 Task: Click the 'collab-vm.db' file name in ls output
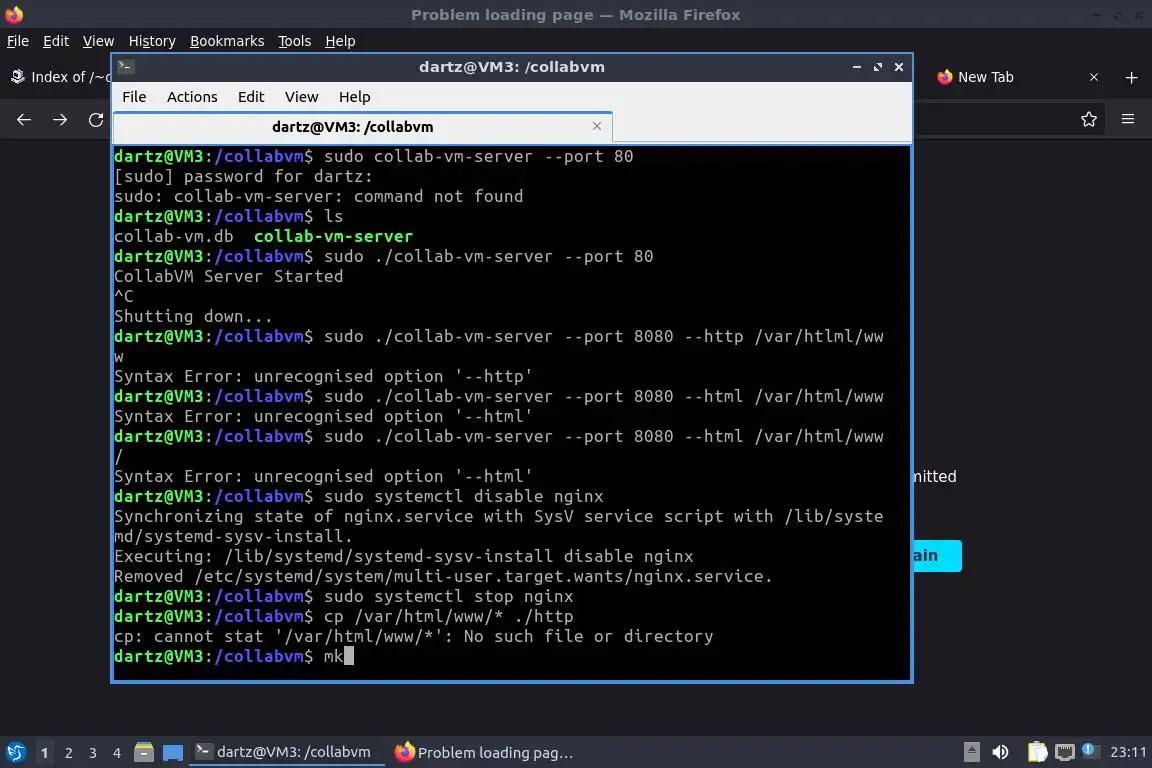click(173, 237)
